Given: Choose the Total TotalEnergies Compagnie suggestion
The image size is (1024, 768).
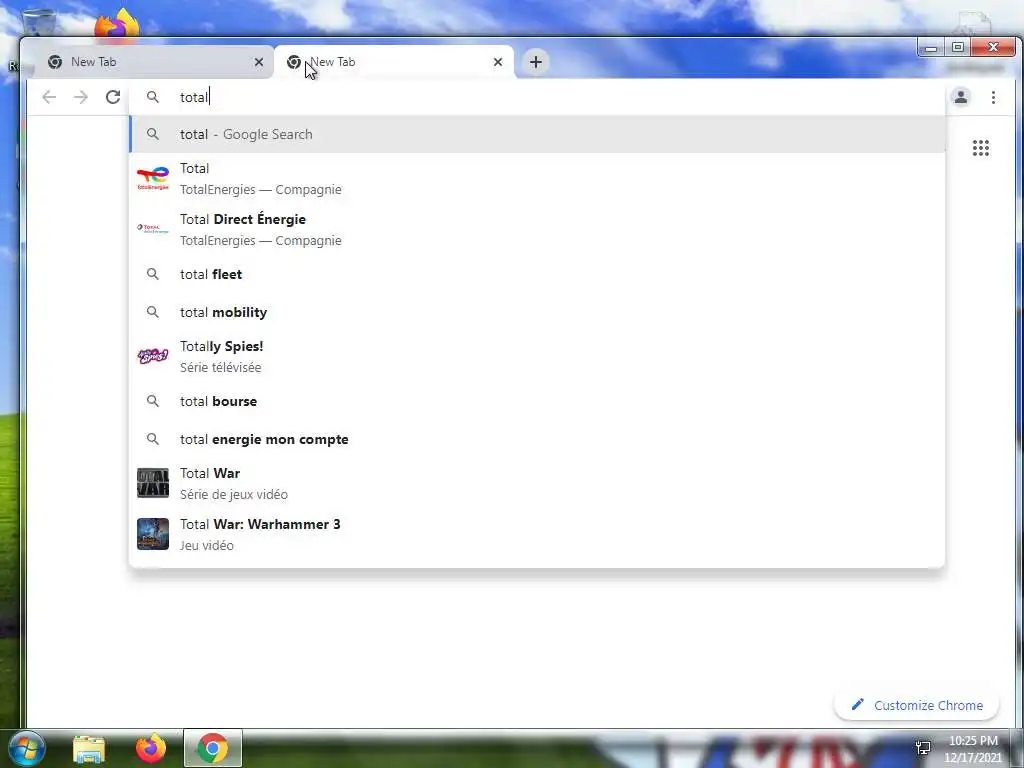Looking at the screenshot, I should 537,179.
